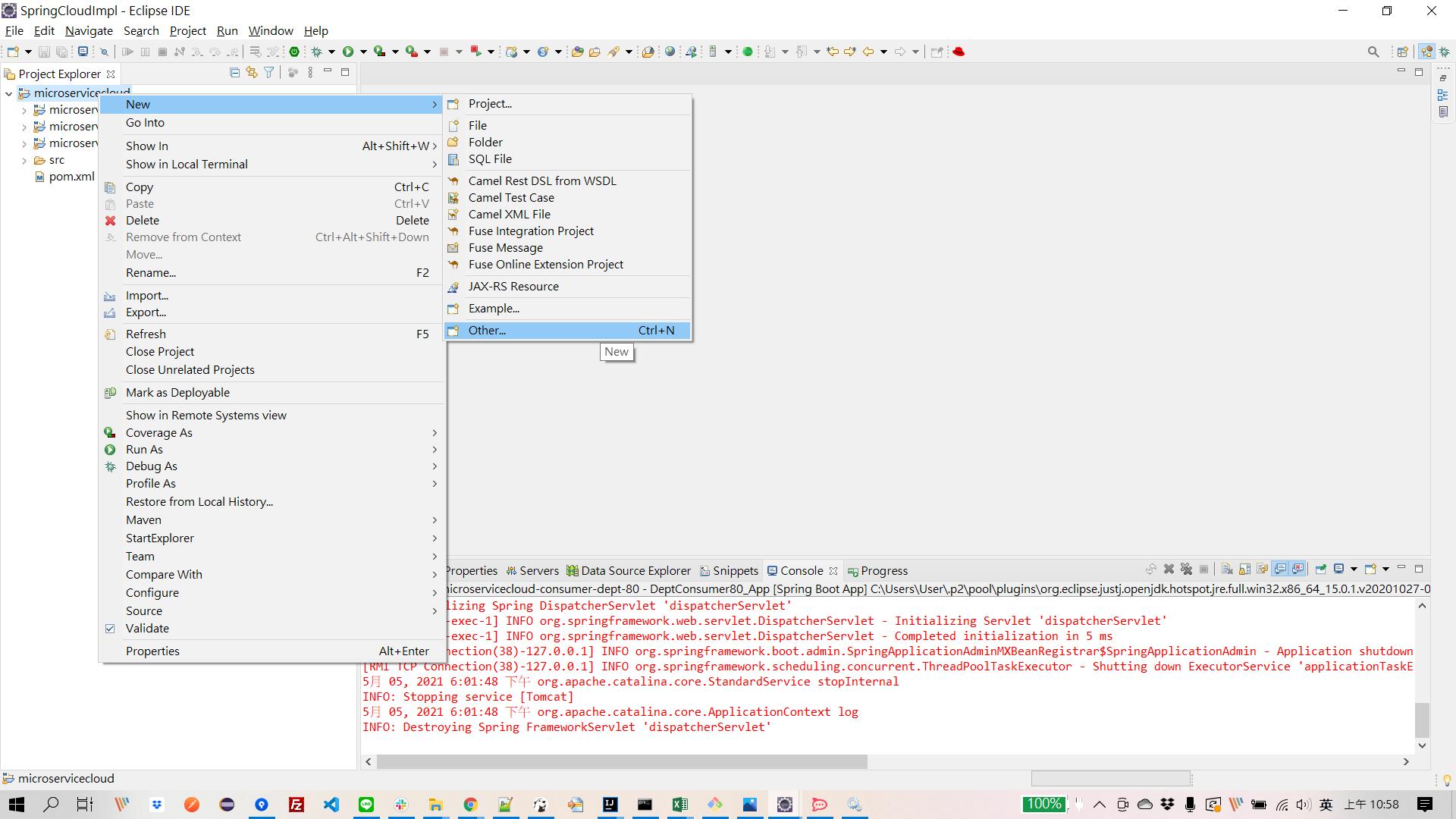Click the taskbar clock showing 10:58
The image size is (1456, 819).
1371,805
